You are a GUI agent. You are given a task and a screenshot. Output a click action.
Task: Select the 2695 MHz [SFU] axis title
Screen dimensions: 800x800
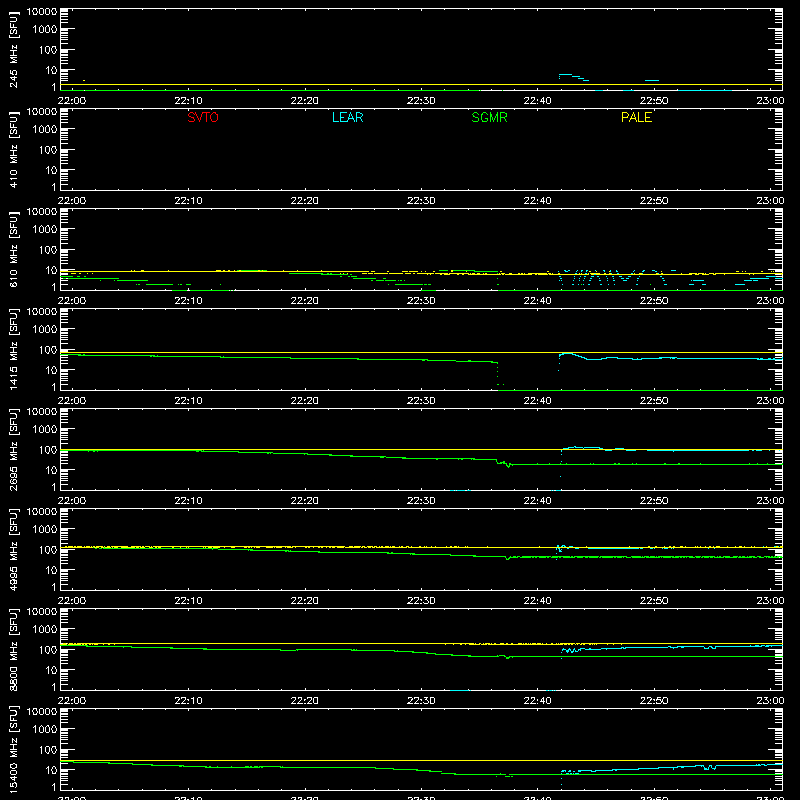(x=14, y=449)
